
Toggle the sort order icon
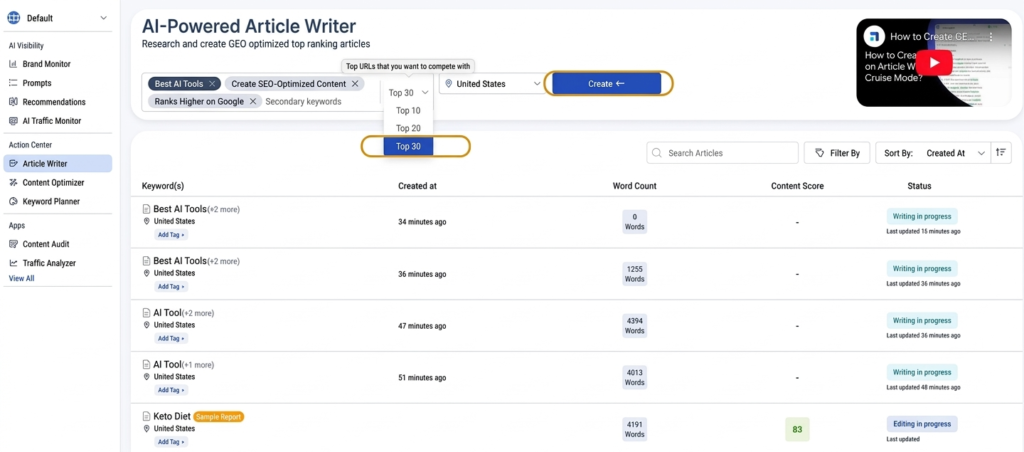(1000, 153)
